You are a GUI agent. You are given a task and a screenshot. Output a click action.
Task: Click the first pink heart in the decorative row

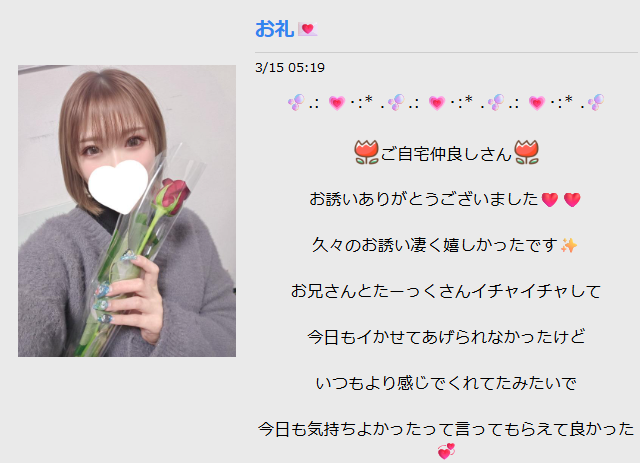click(x=337, y=103)
